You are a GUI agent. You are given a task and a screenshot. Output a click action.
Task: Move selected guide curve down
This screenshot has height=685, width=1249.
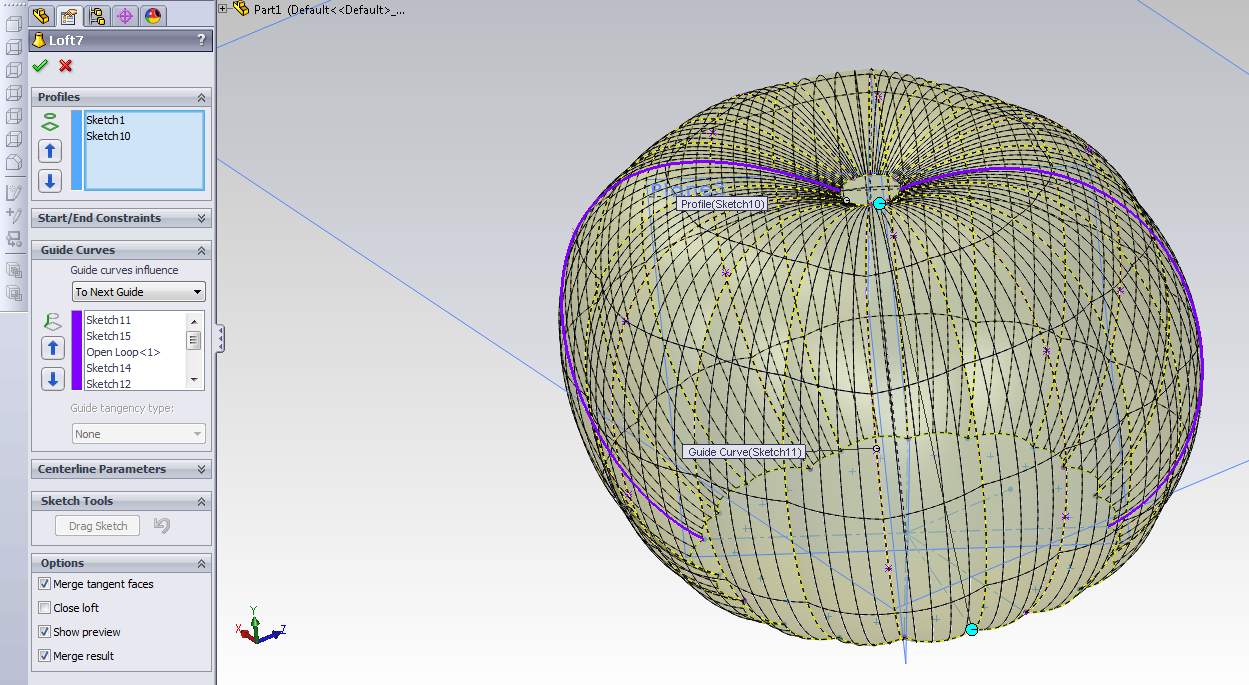53,379
